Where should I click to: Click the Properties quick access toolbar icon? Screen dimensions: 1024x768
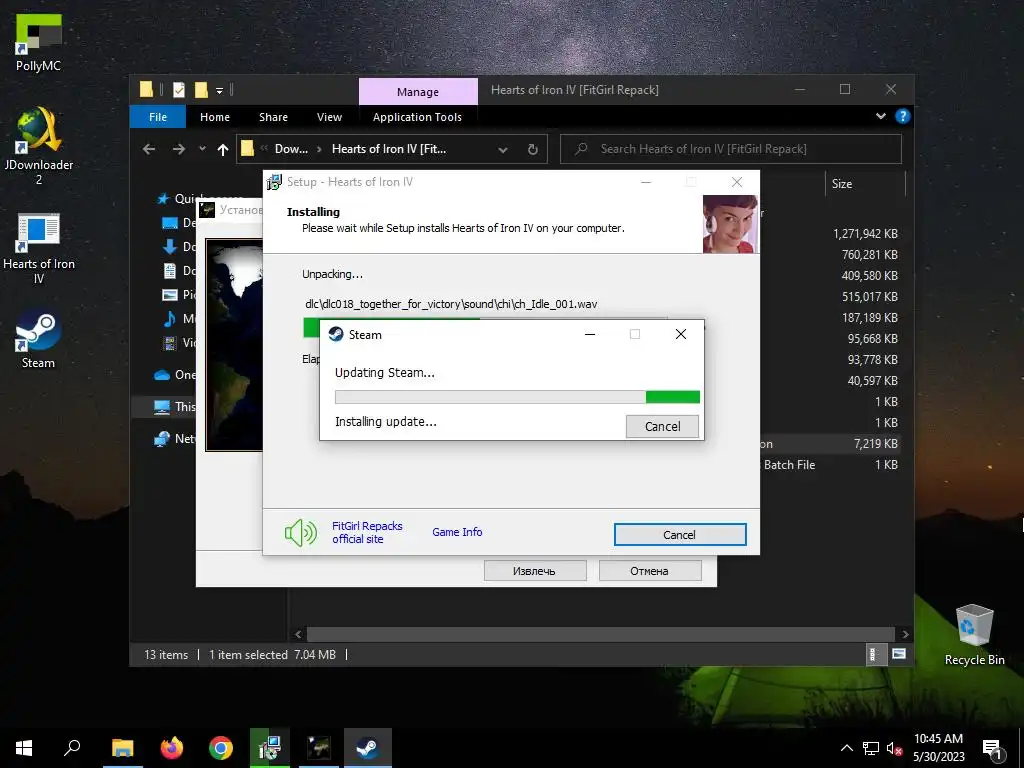pos(179,90)
